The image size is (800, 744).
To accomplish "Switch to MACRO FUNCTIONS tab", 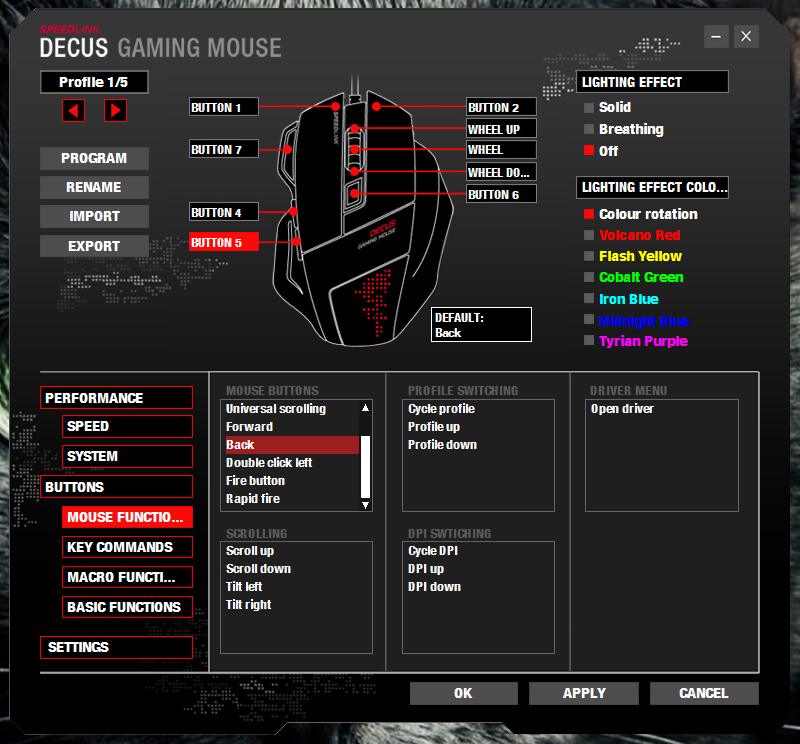I will coord(127,577).
